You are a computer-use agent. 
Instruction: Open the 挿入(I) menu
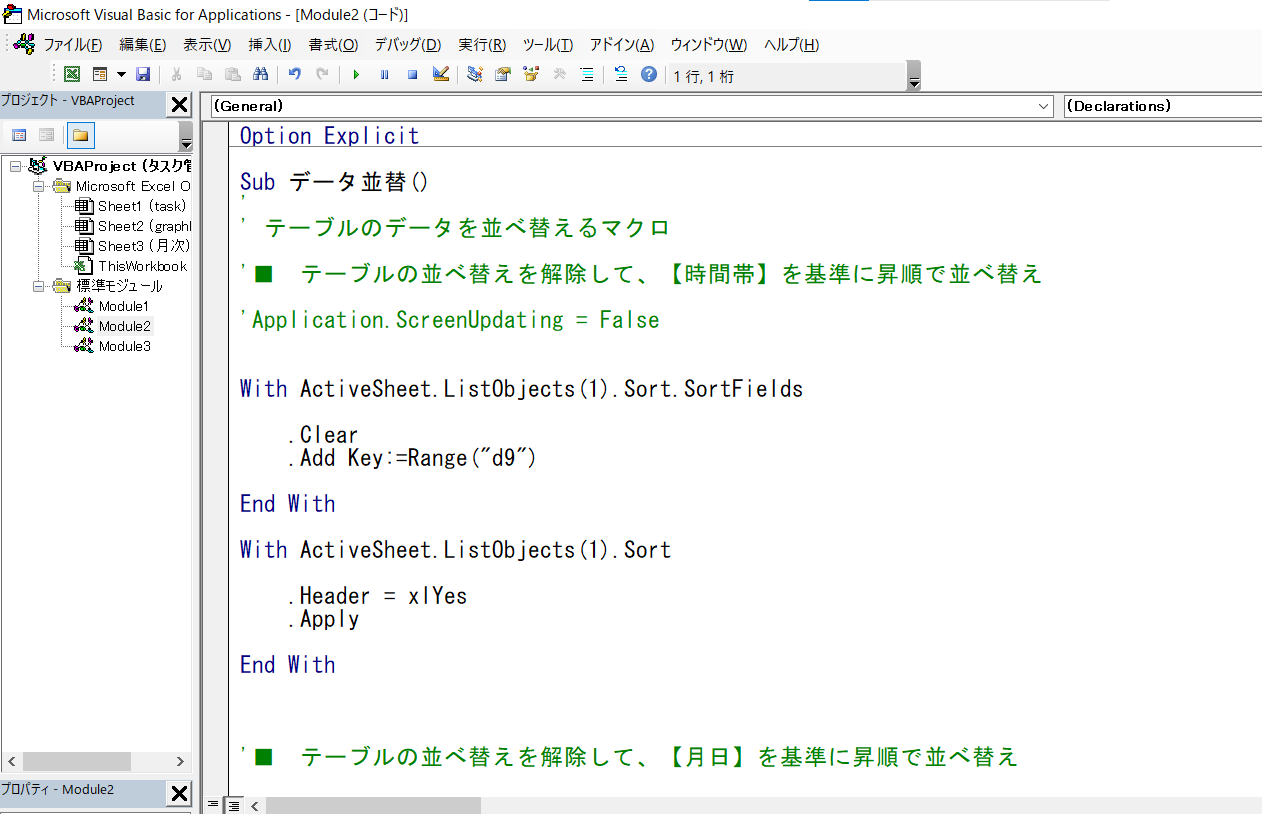coord(269,45)
